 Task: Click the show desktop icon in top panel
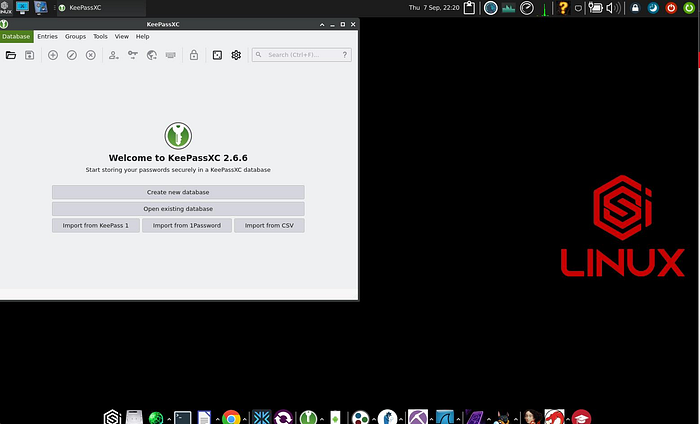(x=22, y=8)
